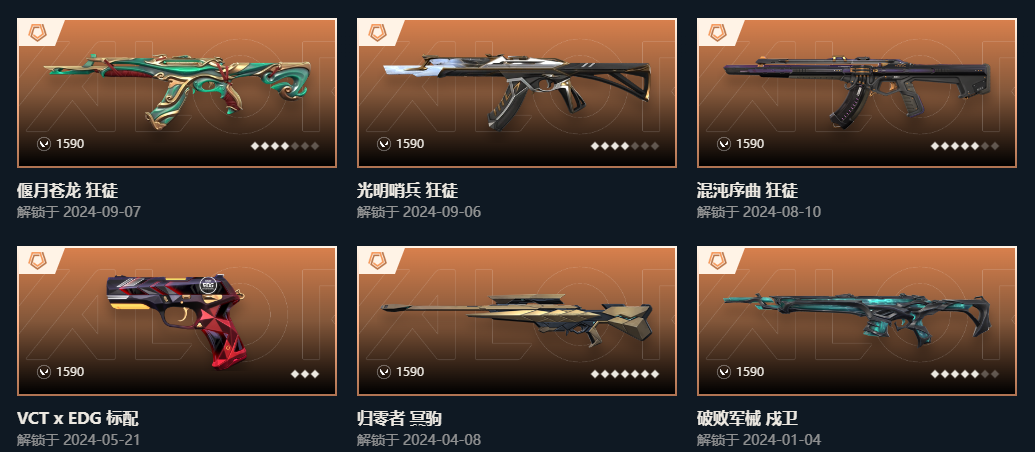Image resolution: width=1035 pixels, height=452 pixels.
Task: Open the 混沌序曲 狂徒 title link
Action: [x=747, y=191]
